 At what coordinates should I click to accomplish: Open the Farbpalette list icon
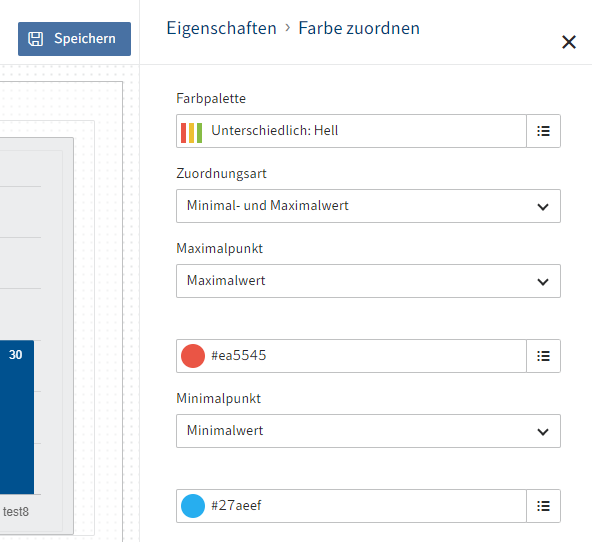[x=543, y=131]
